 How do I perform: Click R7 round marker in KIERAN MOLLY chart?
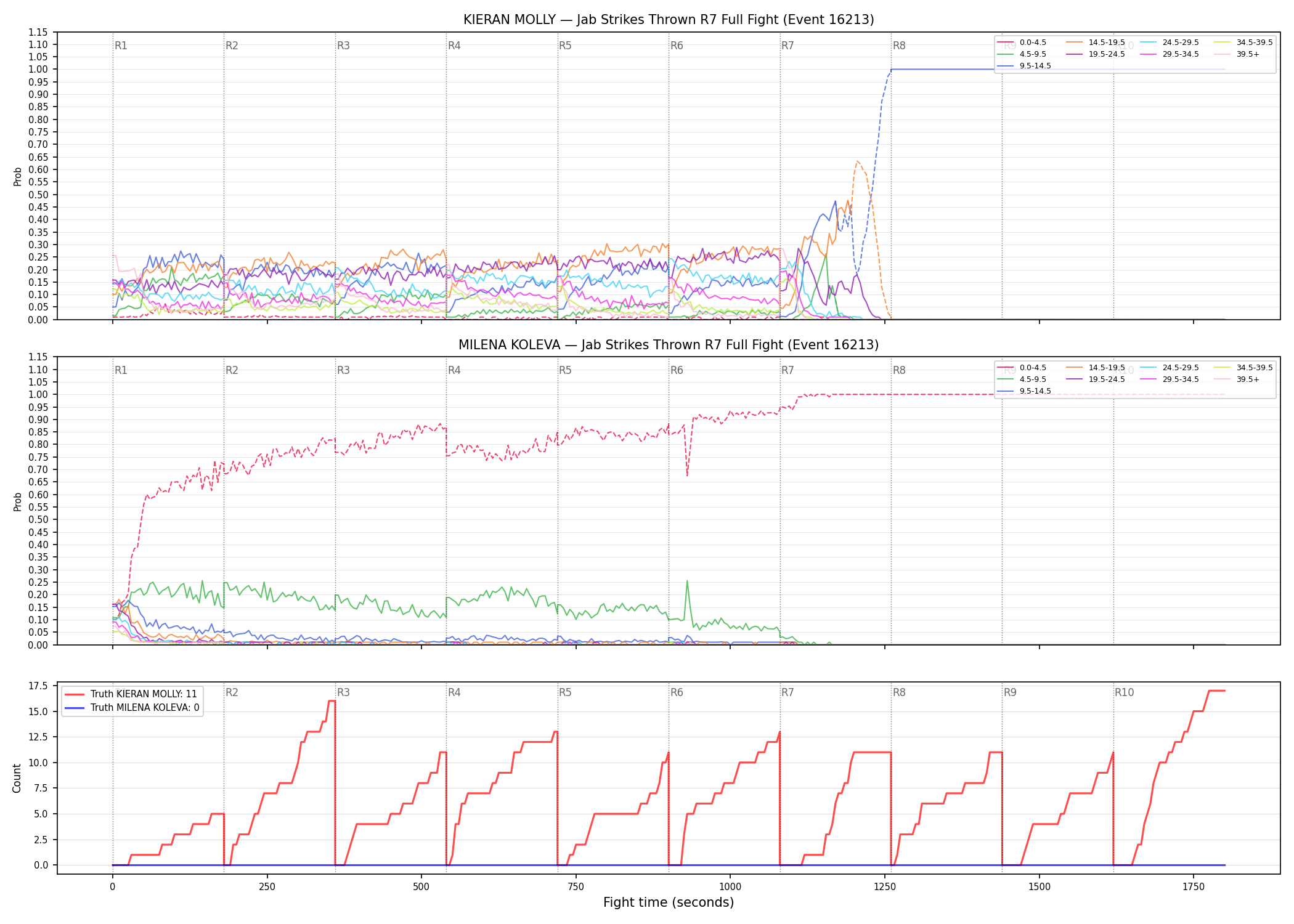tap(788, 46)
